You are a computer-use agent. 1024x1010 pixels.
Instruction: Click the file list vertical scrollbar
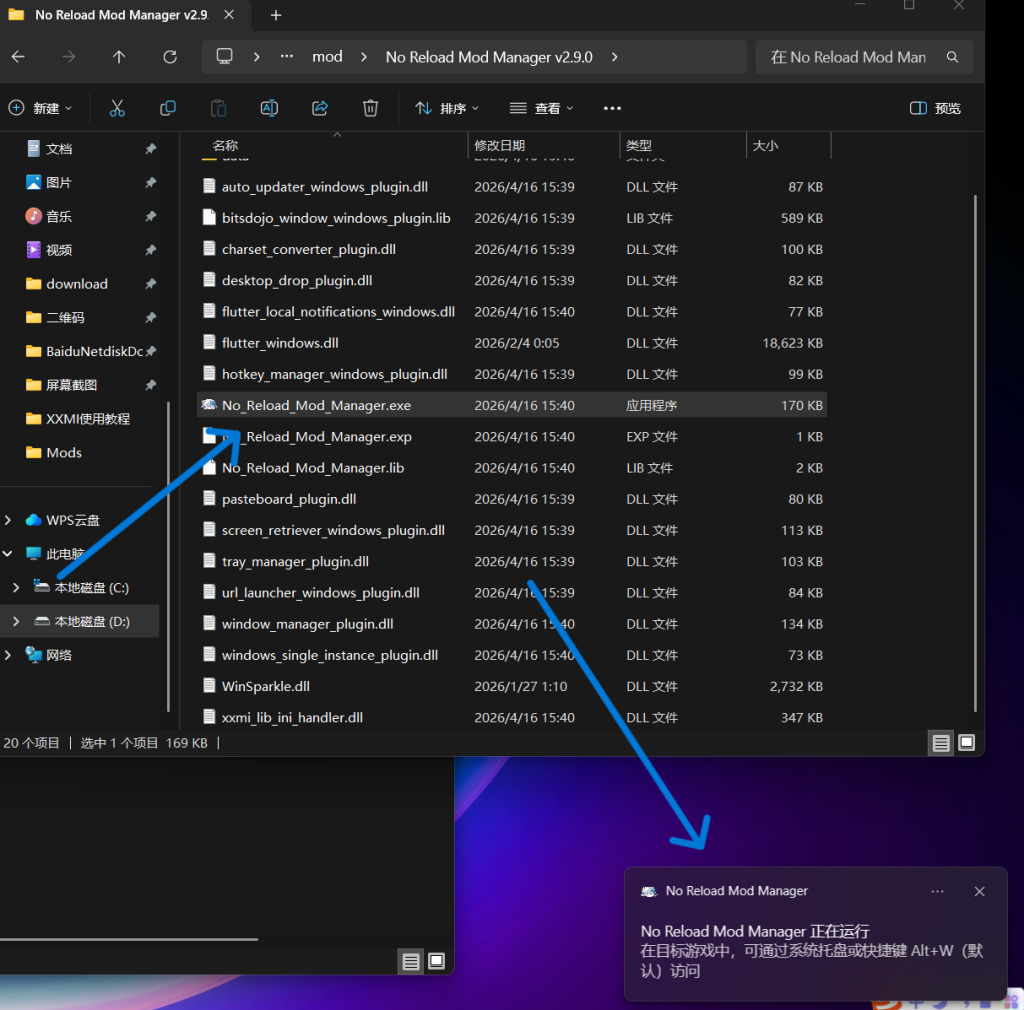point(976,452)
